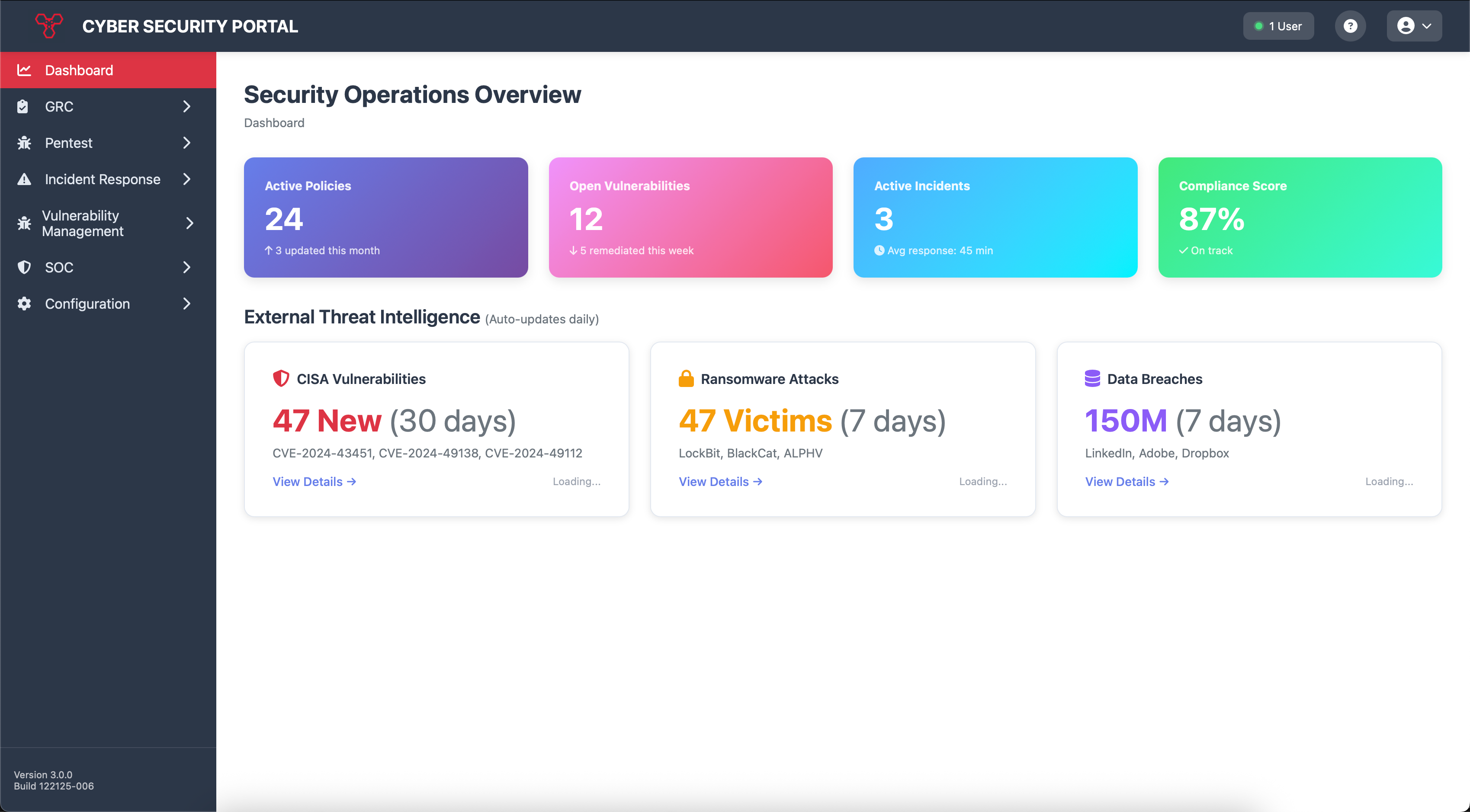Click the help question mark icon
1470x812 pixels.
click(x=1350, y=26)
